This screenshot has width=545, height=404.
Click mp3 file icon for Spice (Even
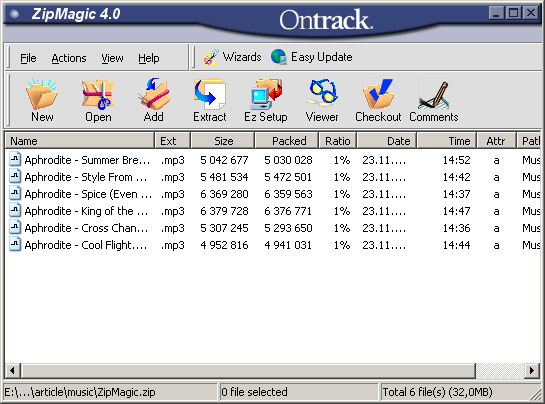[15, 193]
